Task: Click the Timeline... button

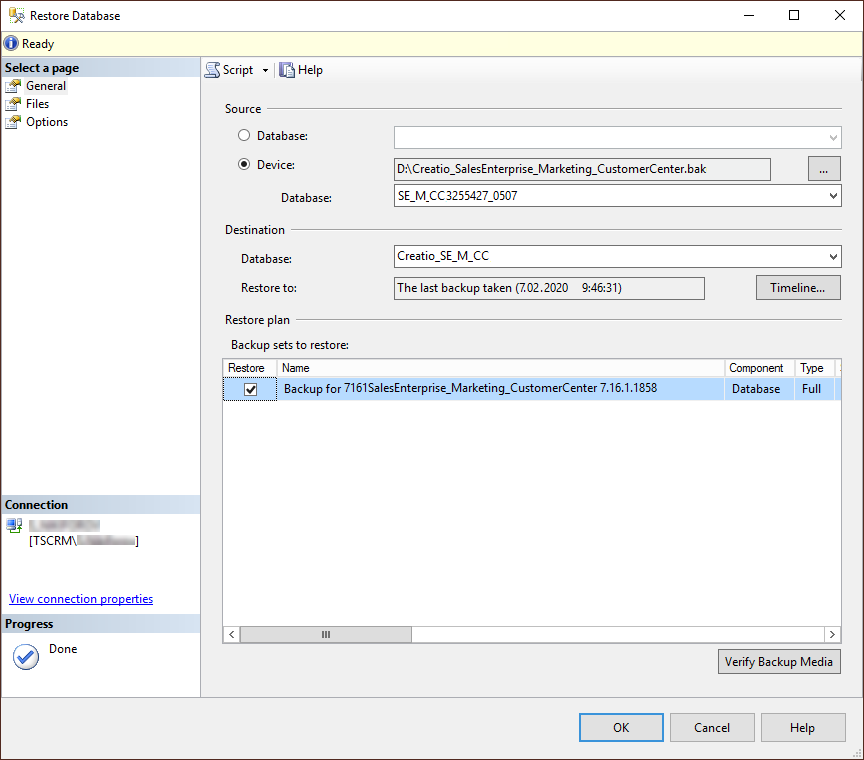Action: (797, 288)
